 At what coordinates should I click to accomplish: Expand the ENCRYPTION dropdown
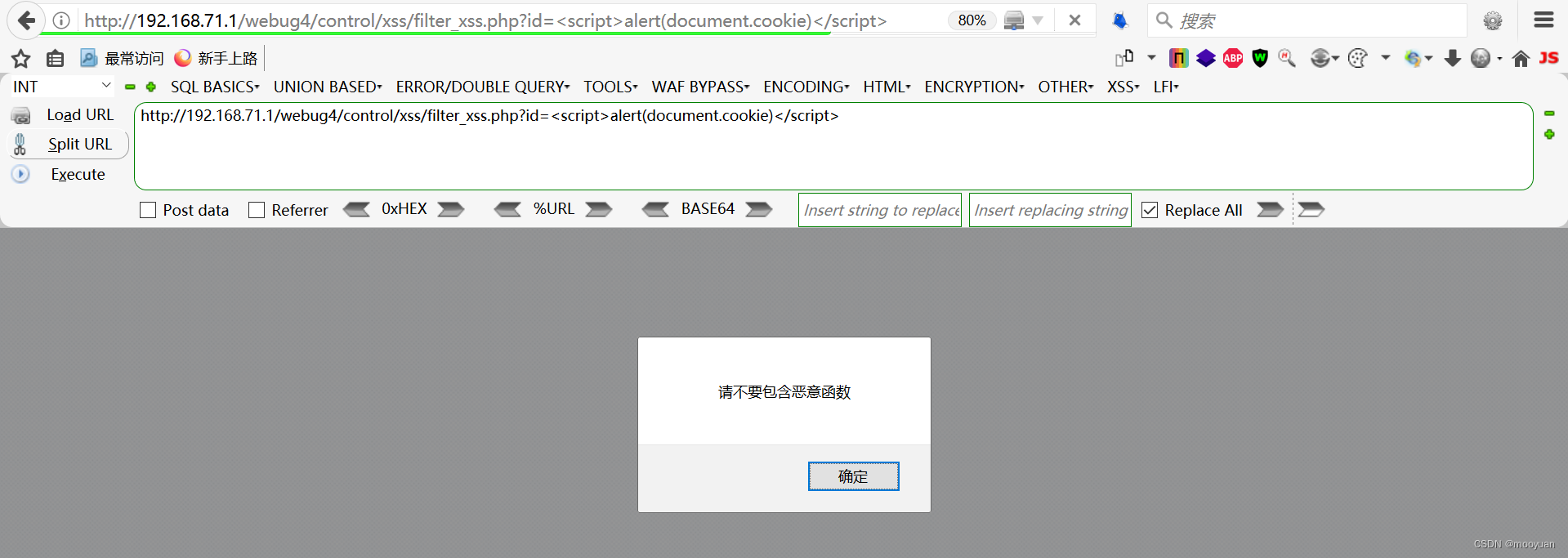[x=974, y=87]
